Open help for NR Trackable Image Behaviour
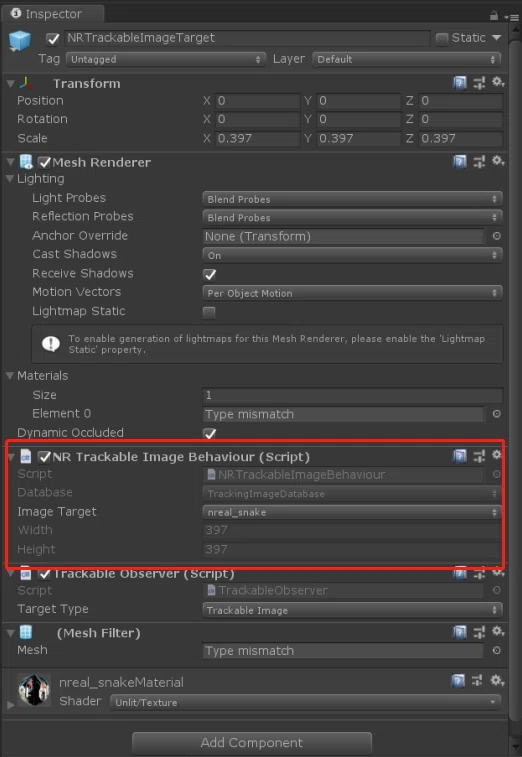 coord(460,456)
